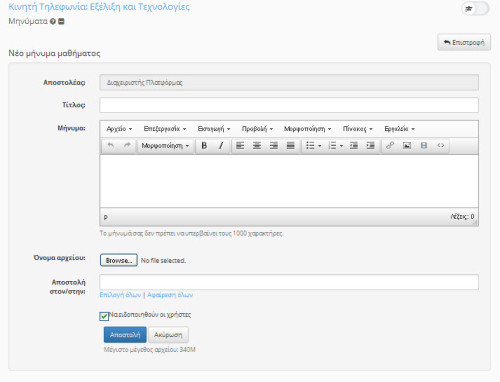Uncheck the notify users checkbox
The height and width of the screenshot is (382, 500).
click(x=104, y=316)
